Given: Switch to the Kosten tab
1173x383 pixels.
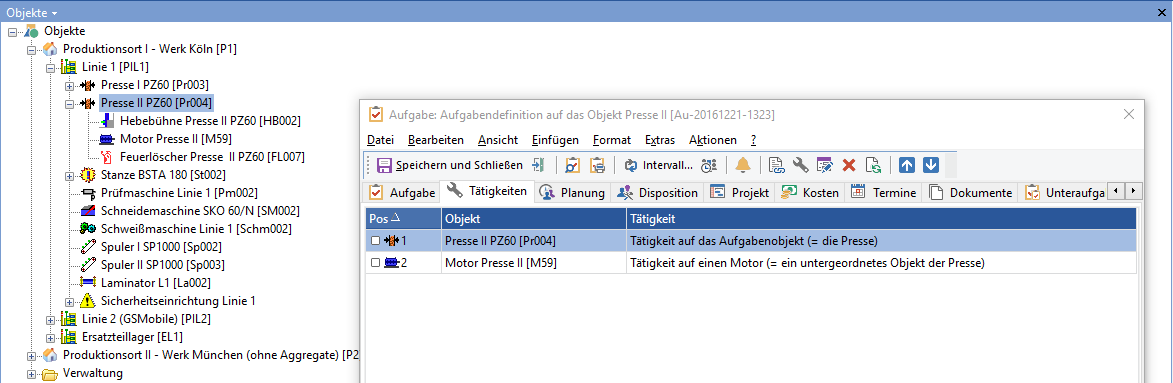Looking at the screenshot, I should 809,192.
